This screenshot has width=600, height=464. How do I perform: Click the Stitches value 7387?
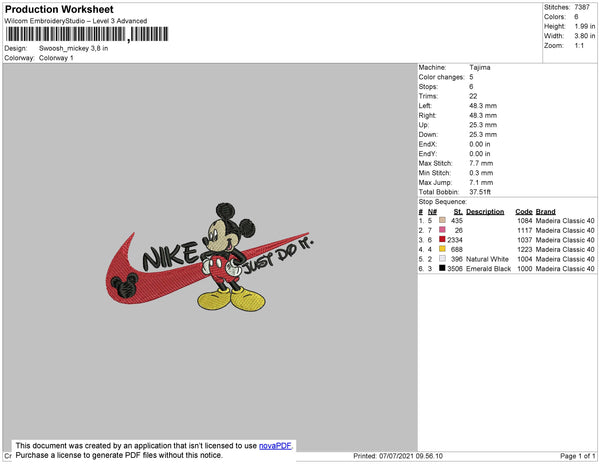click(582, 7)
